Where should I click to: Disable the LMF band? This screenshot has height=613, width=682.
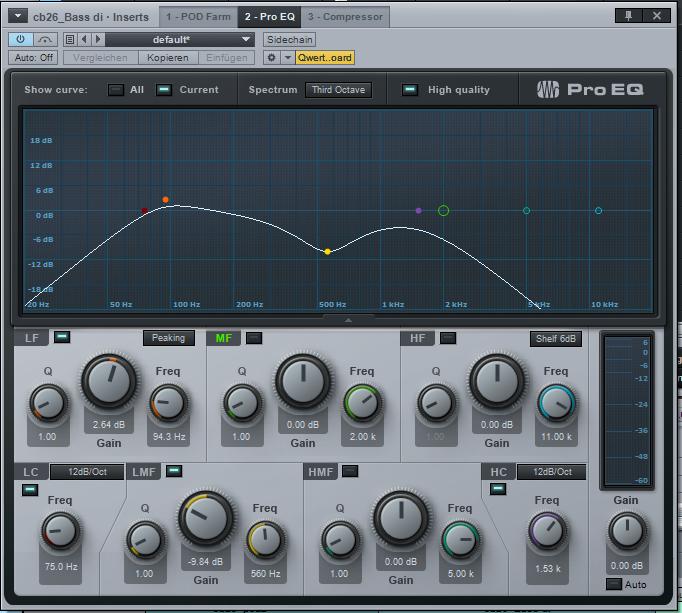coord(174,471)
